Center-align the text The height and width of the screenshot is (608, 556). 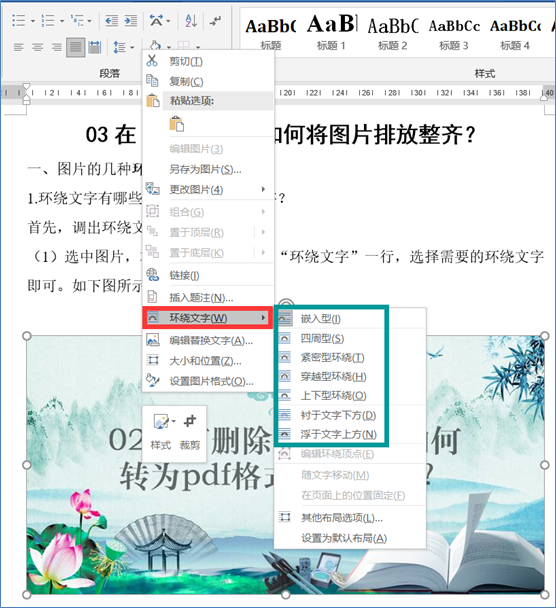click(x=38, y=47)
